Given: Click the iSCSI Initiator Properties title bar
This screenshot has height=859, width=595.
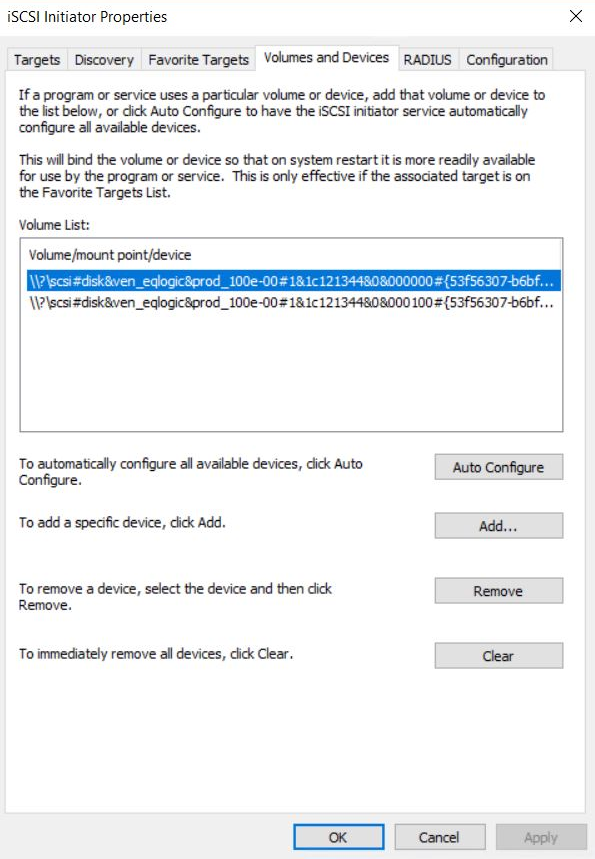Looking at the screenshot, I should [250, 16].
